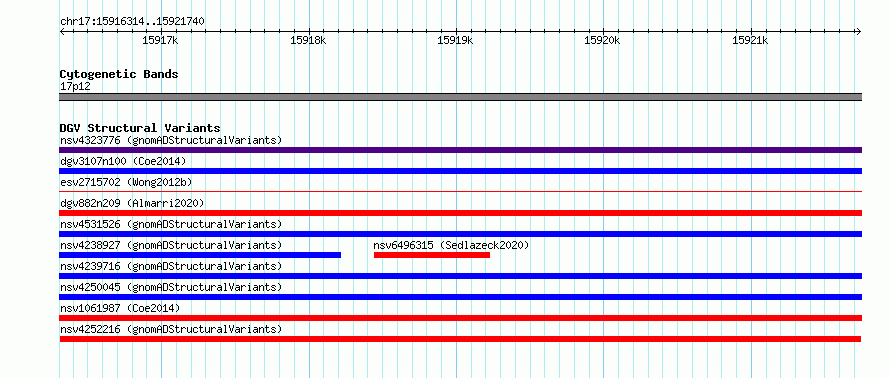Click the chr17:15916314..15921740 coordinates label
Image resolution: width=890 pixels, height=378 pixels.
pyautogui.click(x=132, y=22)
